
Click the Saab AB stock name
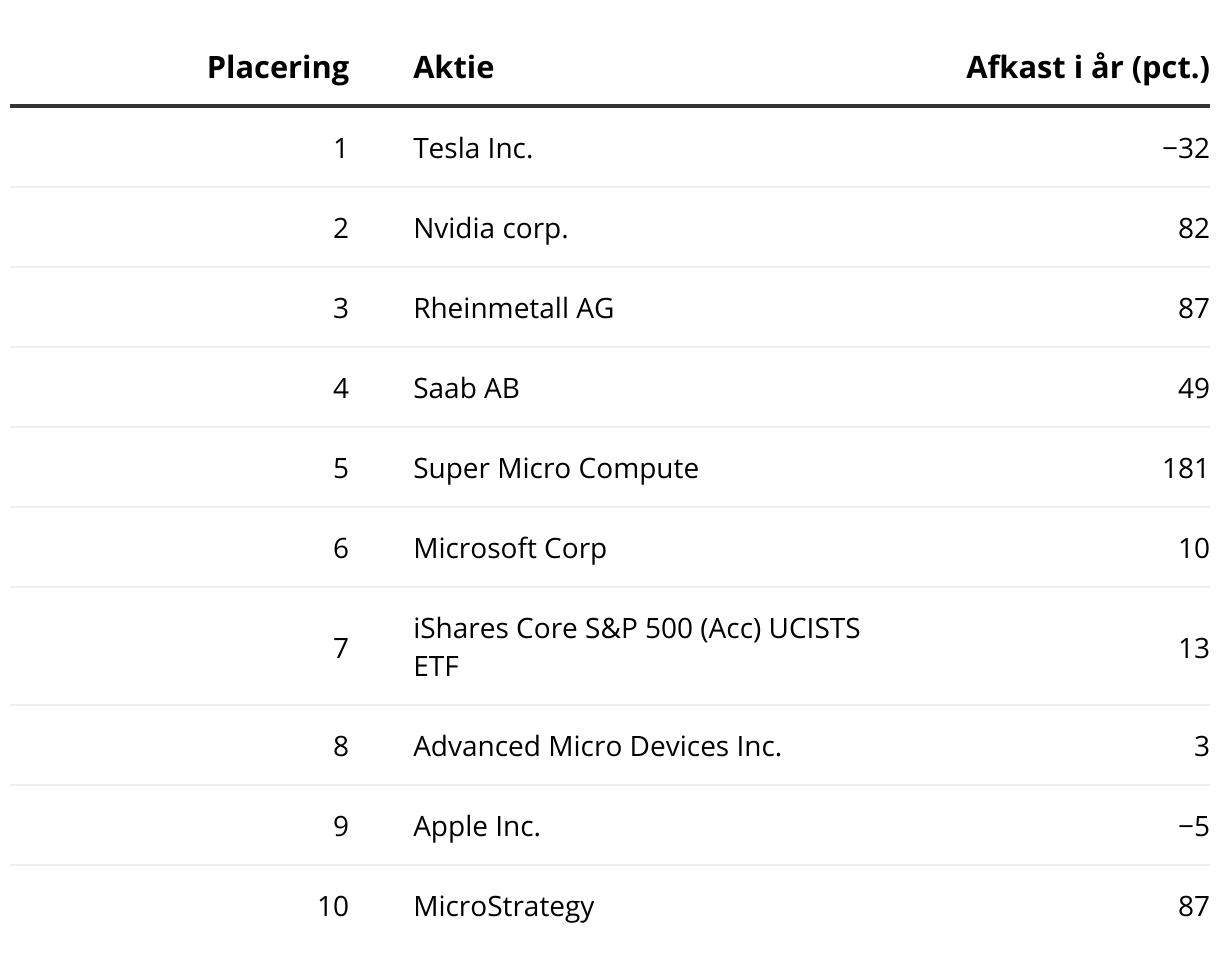(466, 388)
